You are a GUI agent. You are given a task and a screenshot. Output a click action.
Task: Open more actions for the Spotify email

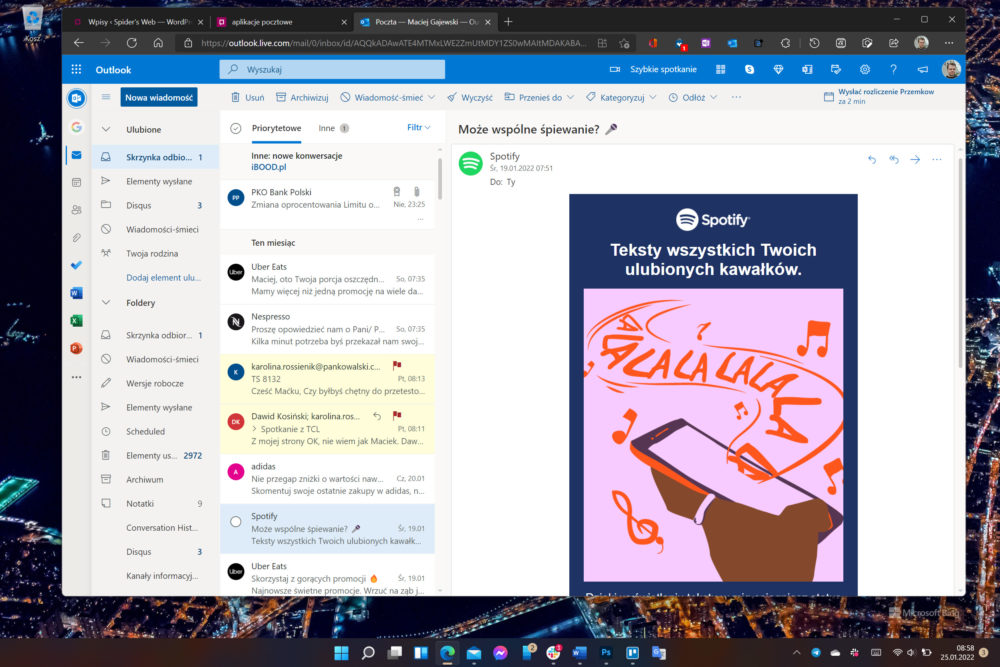pos(937,159)
